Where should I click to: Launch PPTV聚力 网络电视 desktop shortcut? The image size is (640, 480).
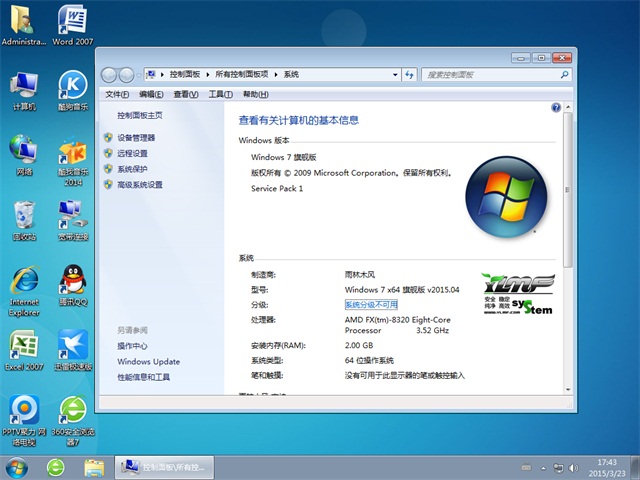pyautogui.click(x=24, y=420)
